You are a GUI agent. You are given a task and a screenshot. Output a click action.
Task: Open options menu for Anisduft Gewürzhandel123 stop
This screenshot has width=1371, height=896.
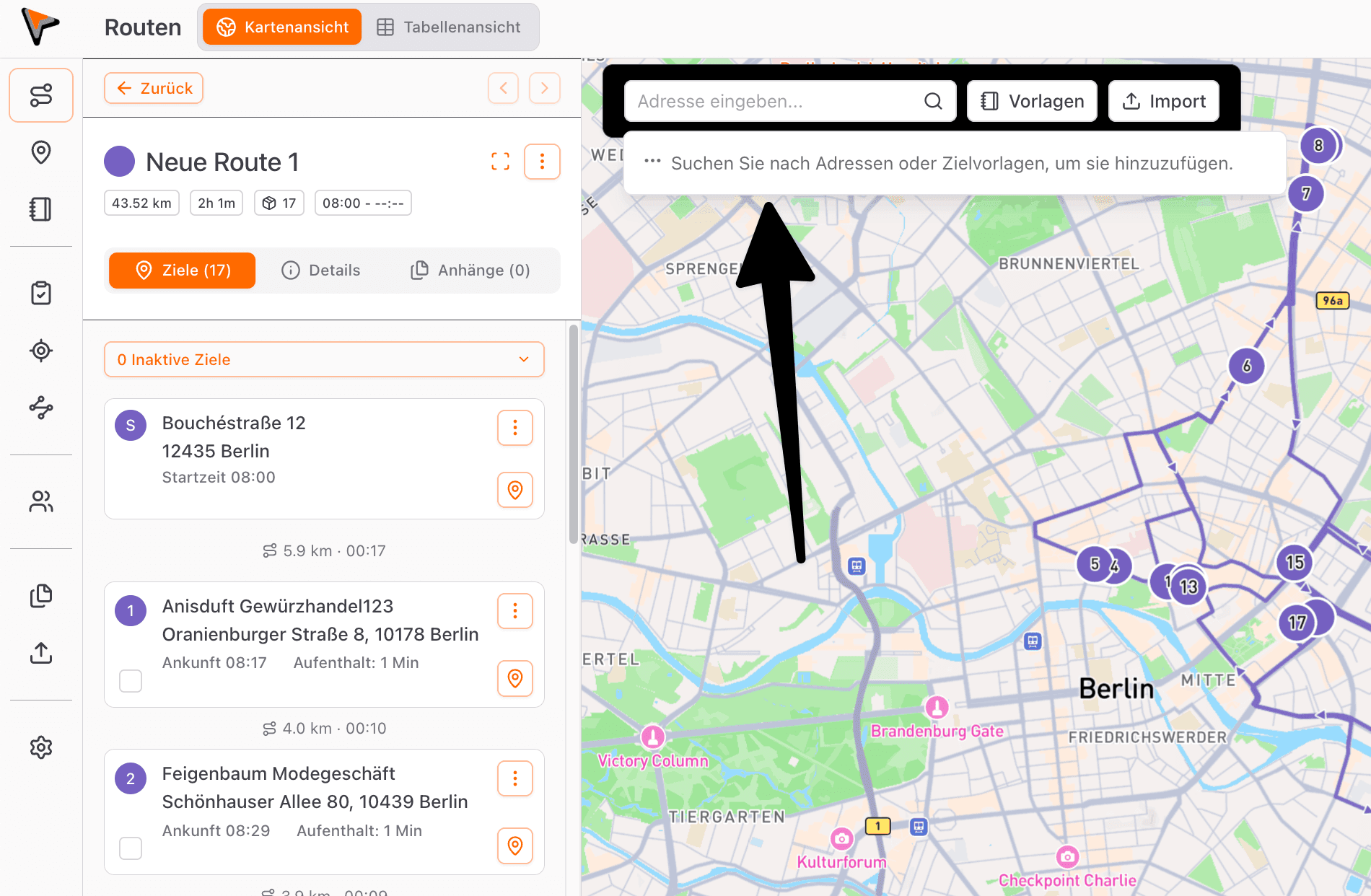pos(515,611)
